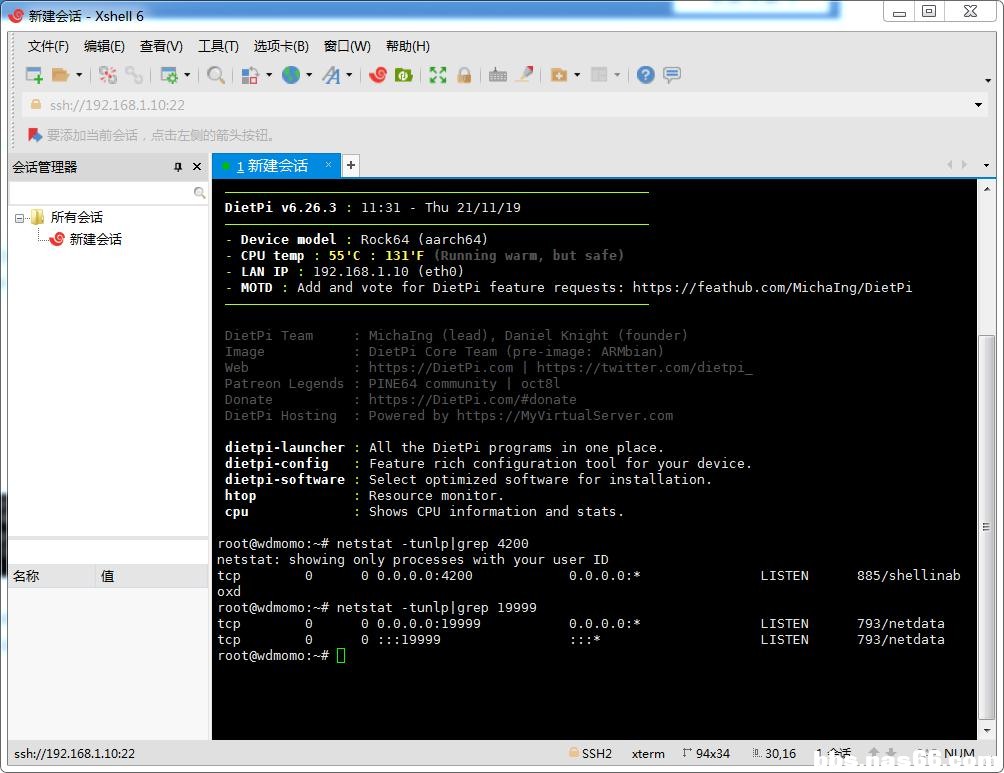Open the 工具(T) menu
The width and height of the screenshot is (1004, 773).
[x=218, y=46]
